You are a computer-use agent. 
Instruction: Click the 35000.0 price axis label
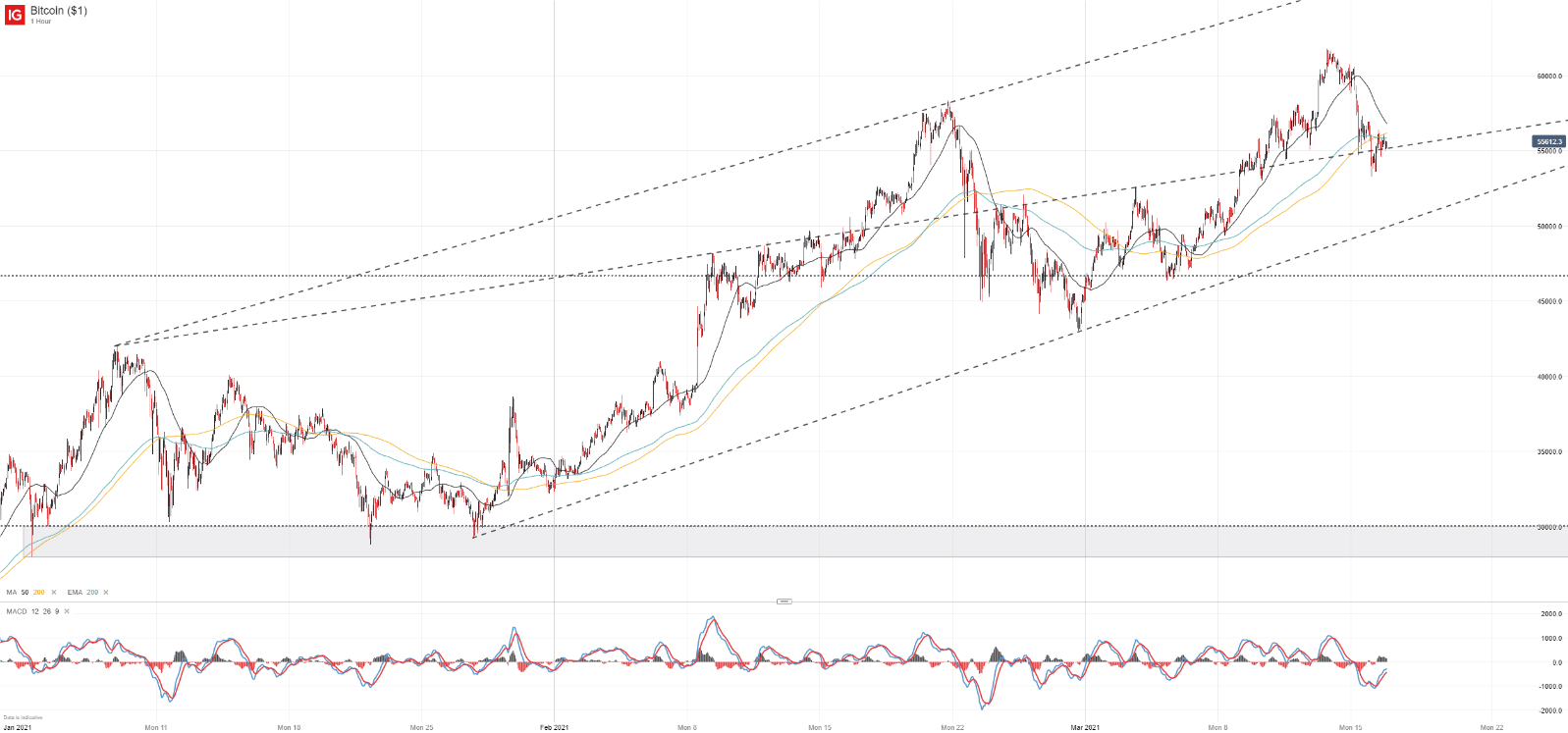click(x=1549, y=452)
